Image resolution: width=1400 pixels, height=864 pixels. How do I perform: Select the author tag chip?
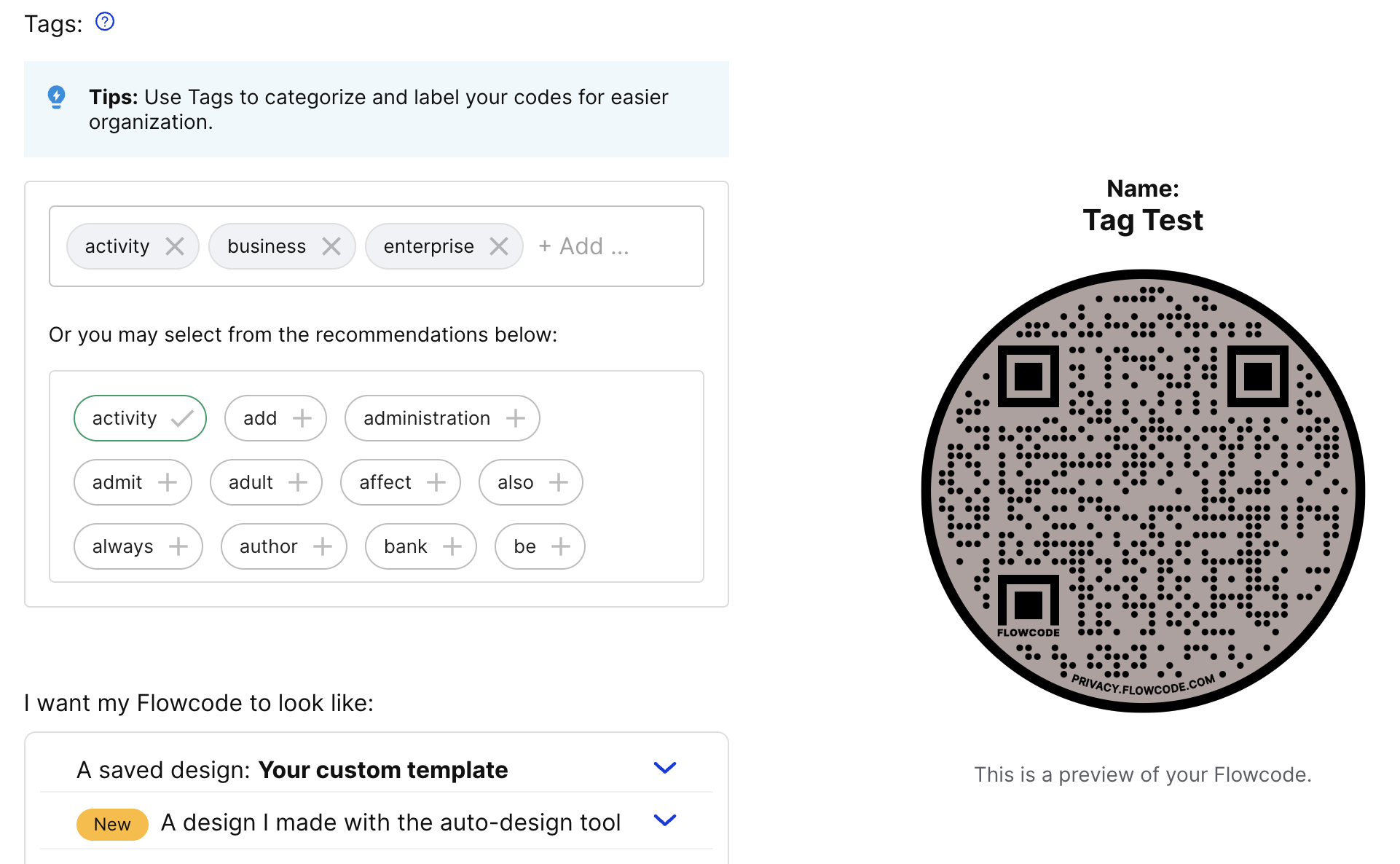tap(284, 546)
